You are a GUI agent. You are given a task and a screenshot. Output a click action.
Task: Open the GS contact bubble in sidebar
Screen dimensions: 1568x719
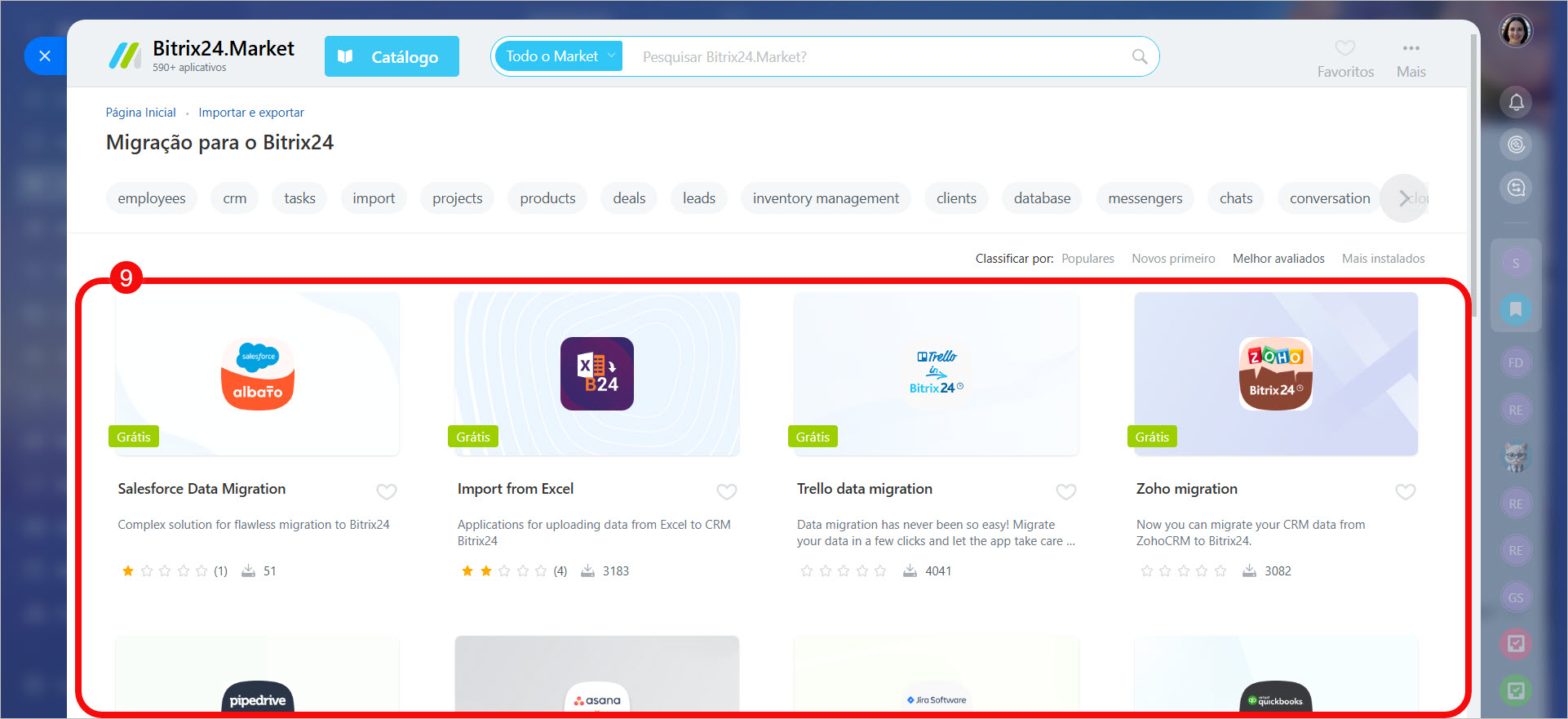[1516, 597]
